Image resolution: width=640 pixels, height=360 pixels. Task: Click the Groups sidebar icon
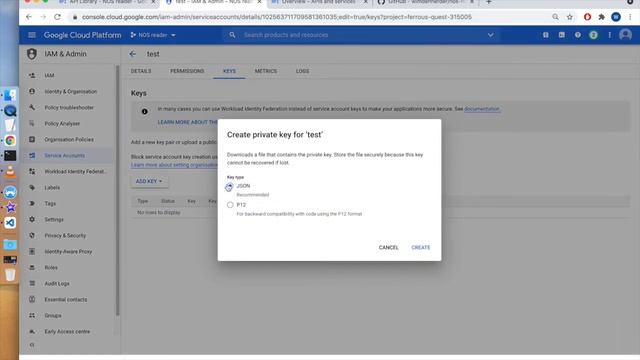point(32,316)
